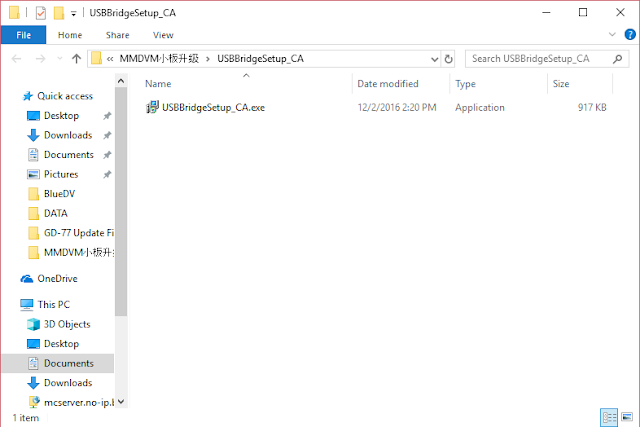The height and width of the screenshot is (427, 640).
Task: Open Quick access in navigation pane
Action: [65, 96]
